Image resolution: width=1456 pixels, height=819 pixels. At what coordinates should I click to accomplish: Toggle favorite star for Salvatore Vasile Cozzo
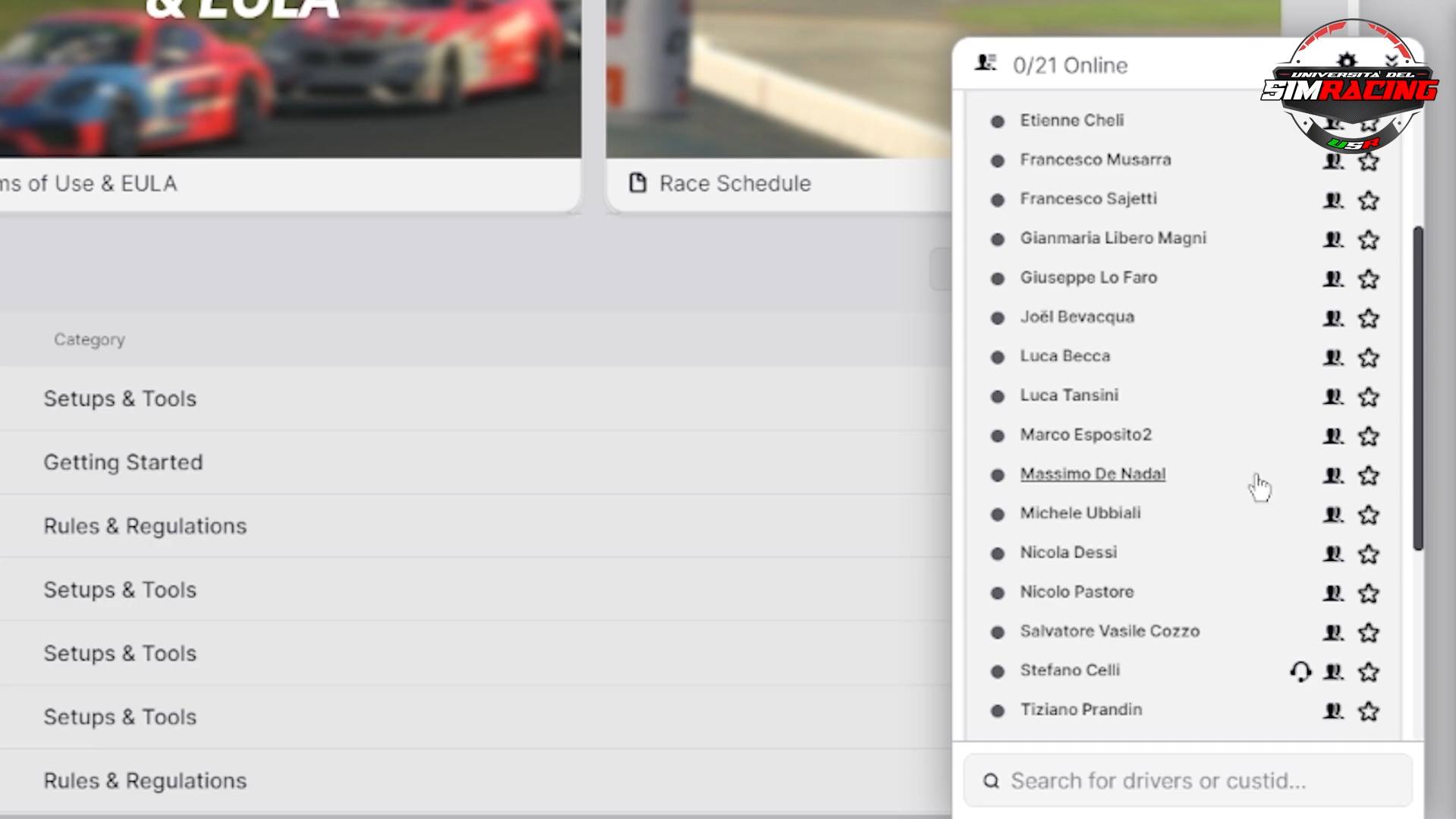pos(1368,632)
